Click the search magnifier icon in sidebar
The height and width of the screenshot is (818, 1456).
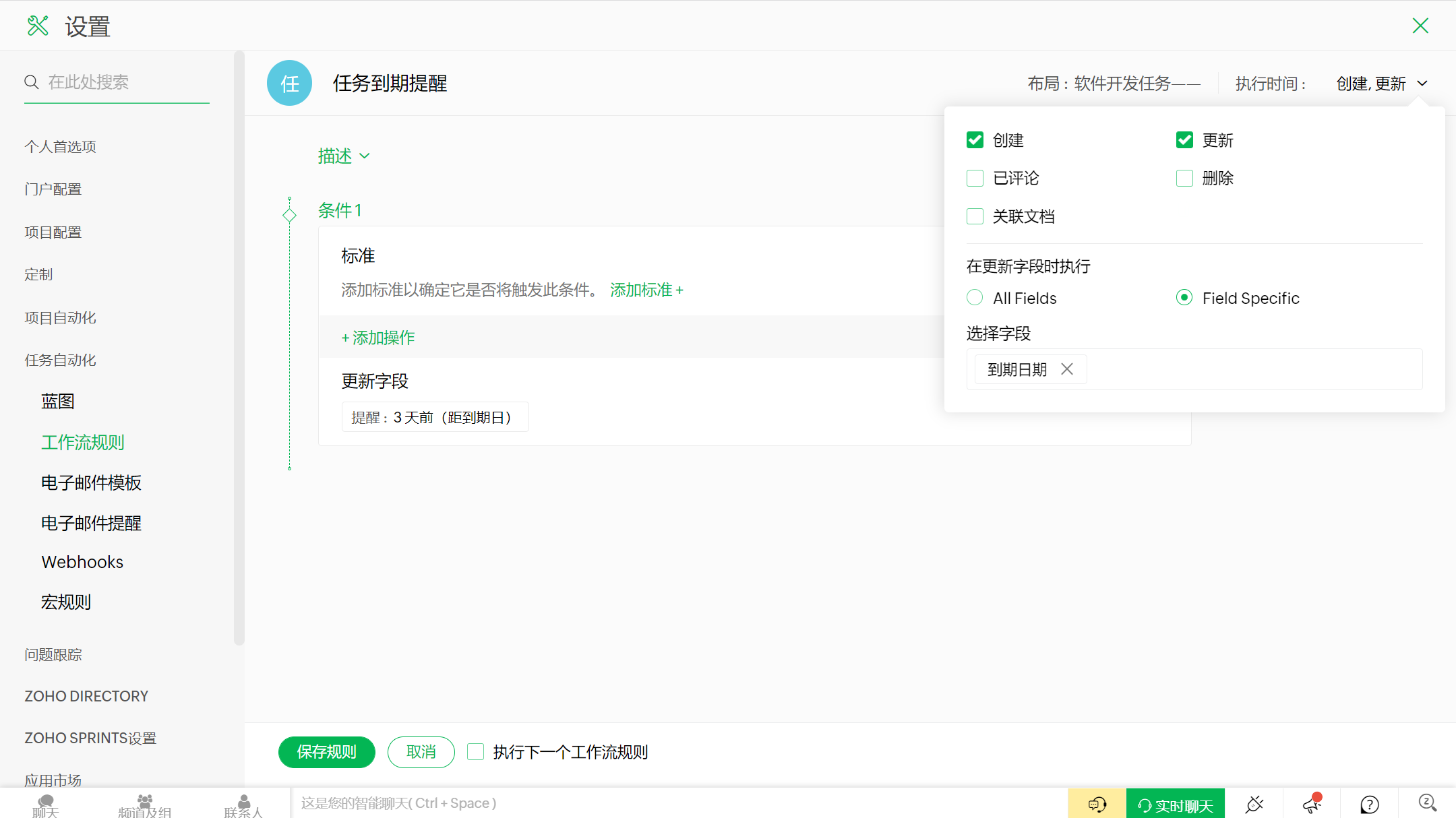coord(32,82)
